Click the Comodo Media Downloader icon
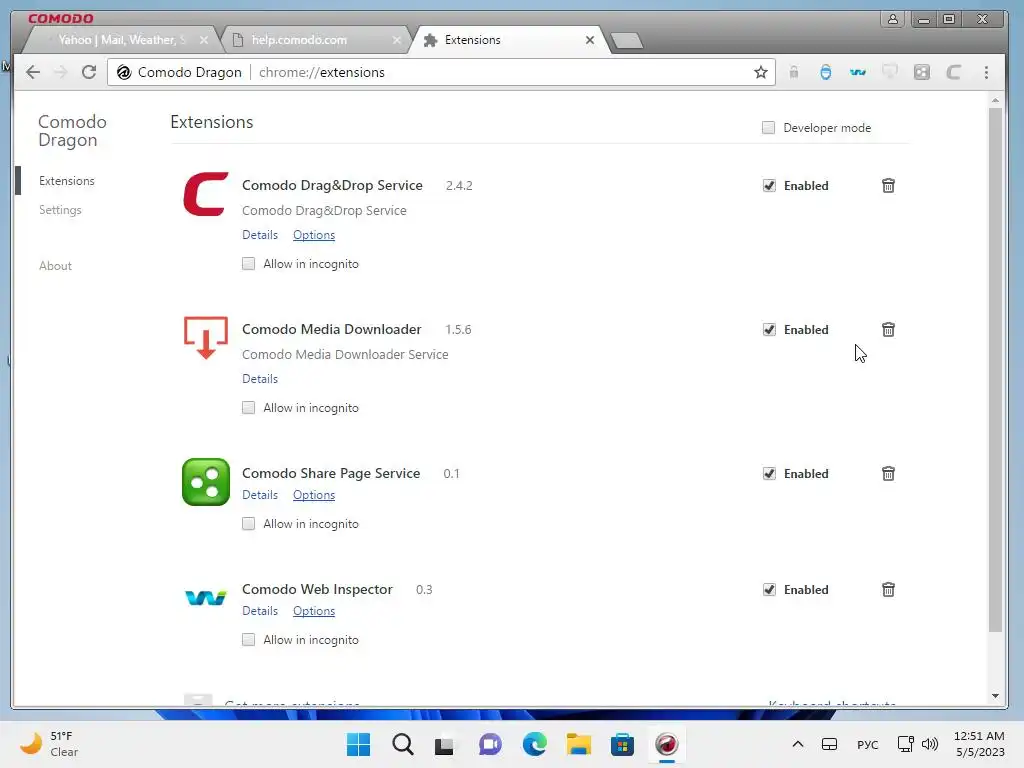 (x=206, y=338)
